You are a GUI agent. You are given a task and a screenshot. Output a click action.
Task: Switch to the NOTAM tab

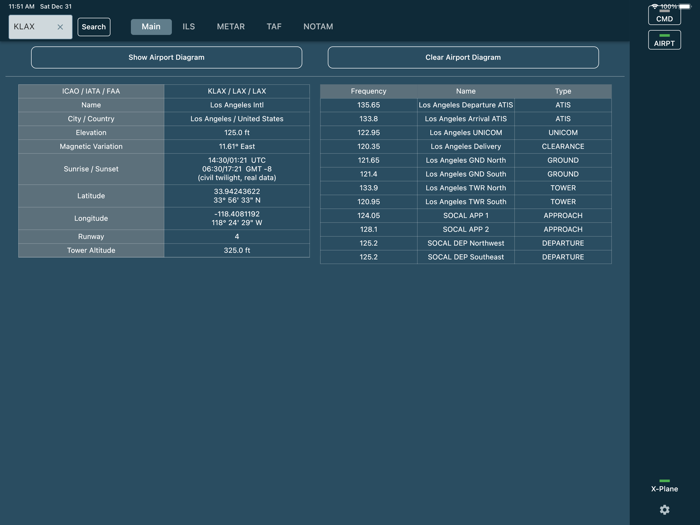[318, 27]
